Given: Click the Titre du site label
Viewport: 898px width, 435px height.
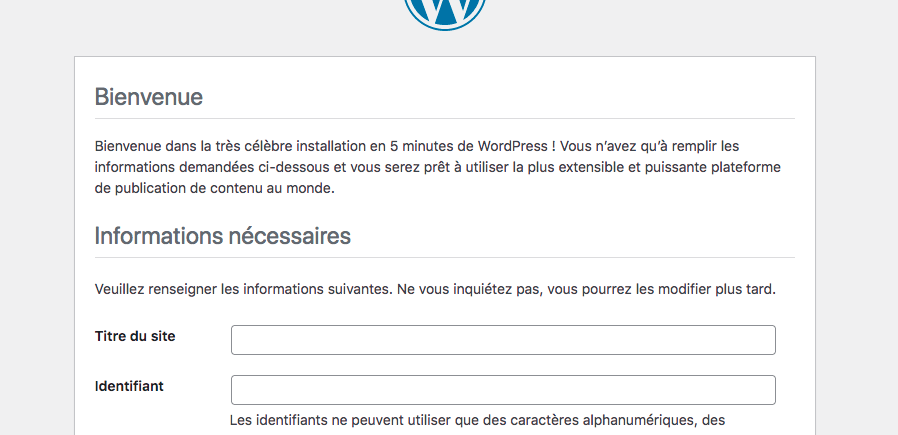Looking at the screenshot, I should pos(135,336).
